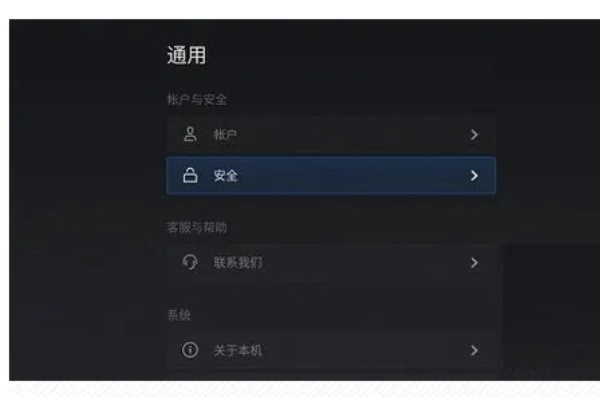Open 联系我们 via its chevron arrow
The height and width of the screenshot is (400, 600).
tap(474, 263)
